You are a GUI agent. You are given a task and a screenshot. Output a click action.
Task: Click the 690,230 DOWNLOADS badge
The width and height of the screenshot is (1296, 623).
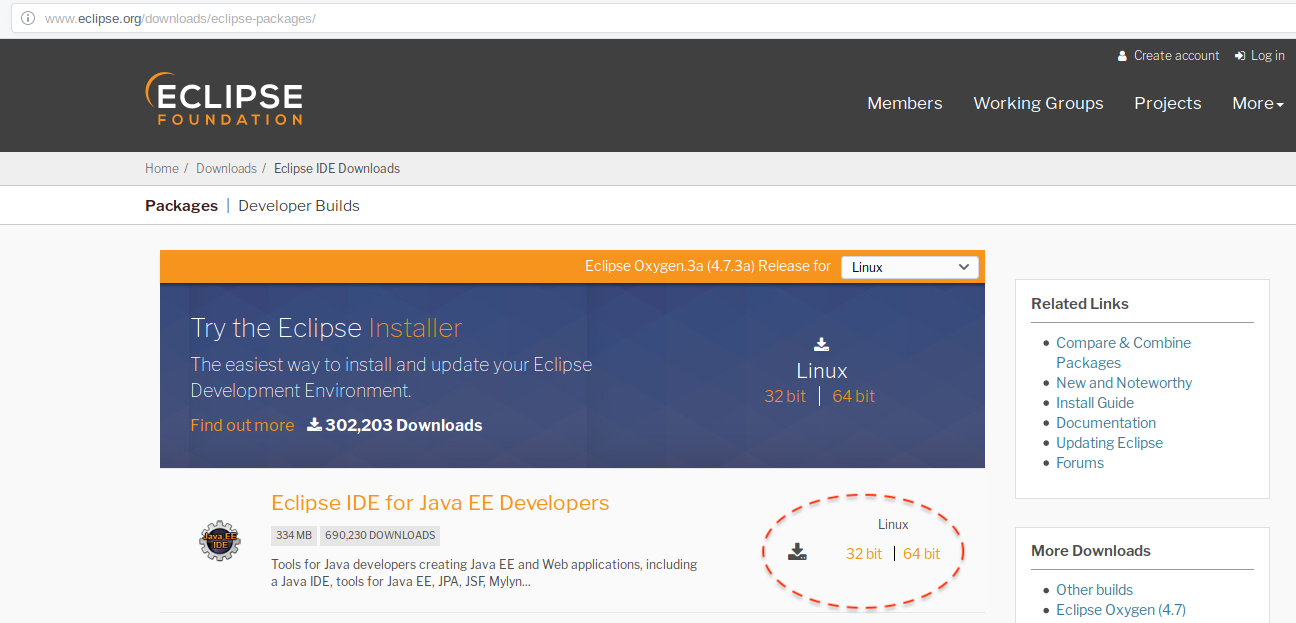pos(380,535)
